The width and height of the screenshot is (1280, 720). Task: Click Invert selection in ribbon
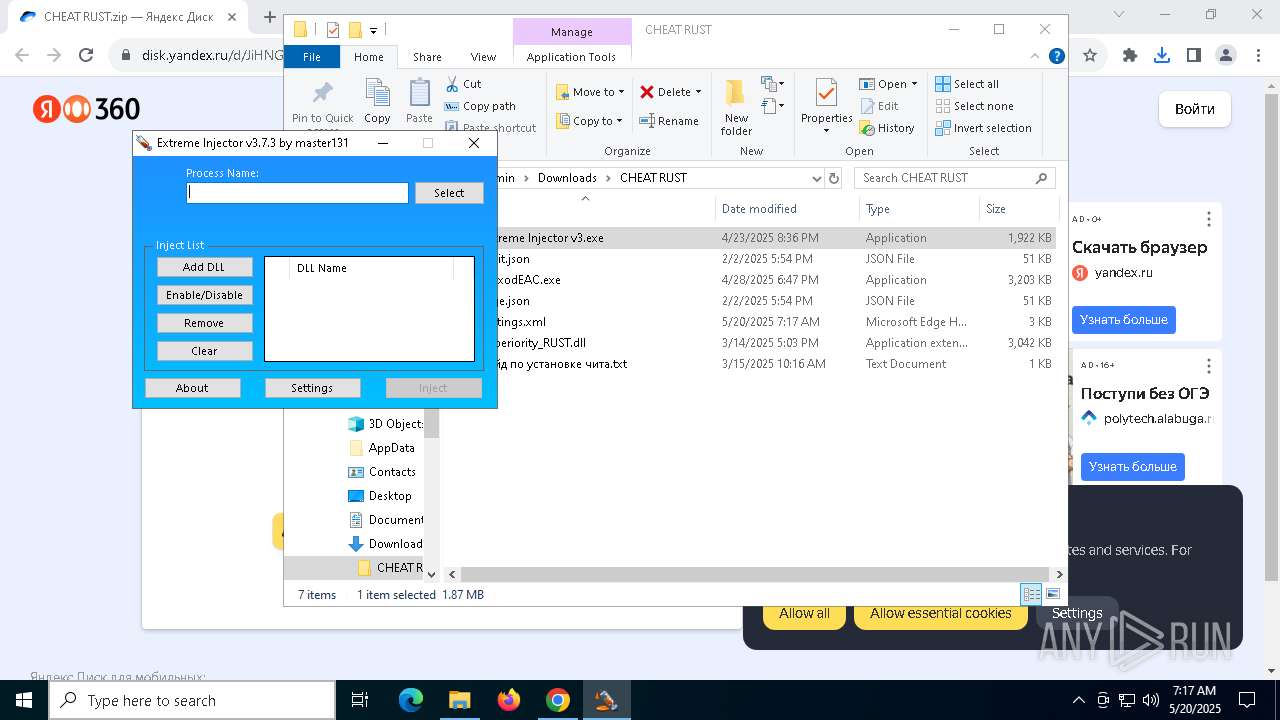coord(983,128)
